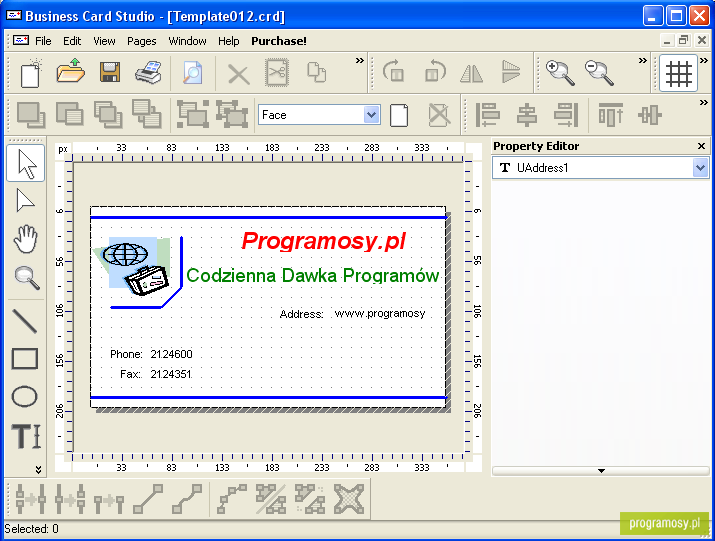Open the Window menu
Screen dimensions: 715x541
(187, 41)
